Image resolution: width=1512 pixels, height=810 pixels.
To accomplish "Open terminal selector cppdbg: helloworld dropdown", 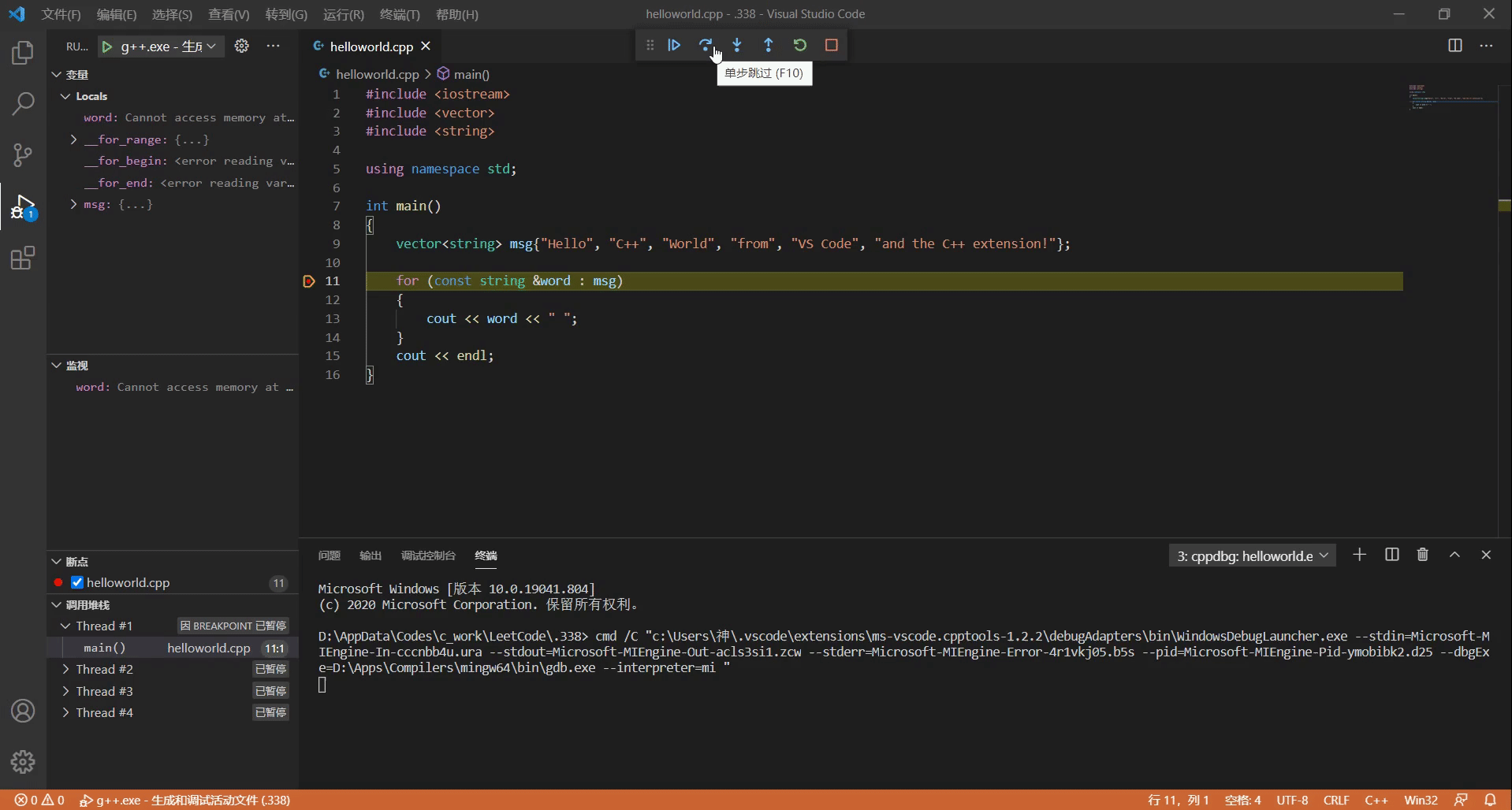I will click(x=1252, y=555).
